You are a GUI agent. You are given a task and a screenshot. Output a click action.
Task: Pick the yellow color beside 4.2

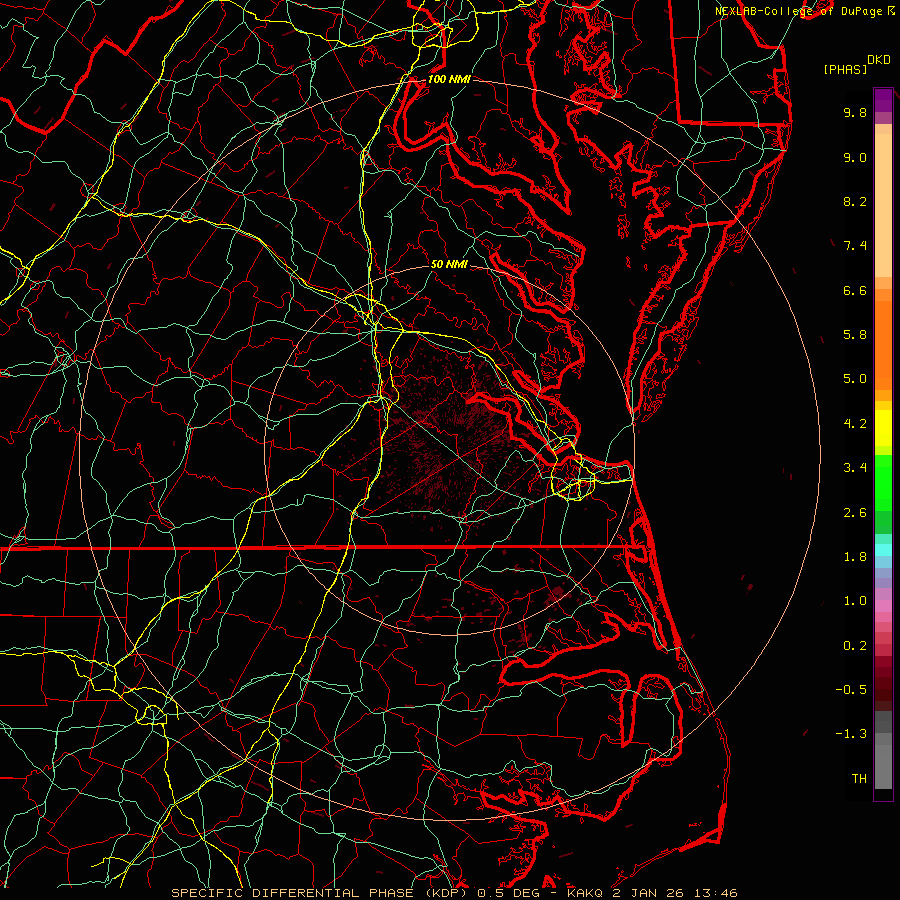point(883,428)
